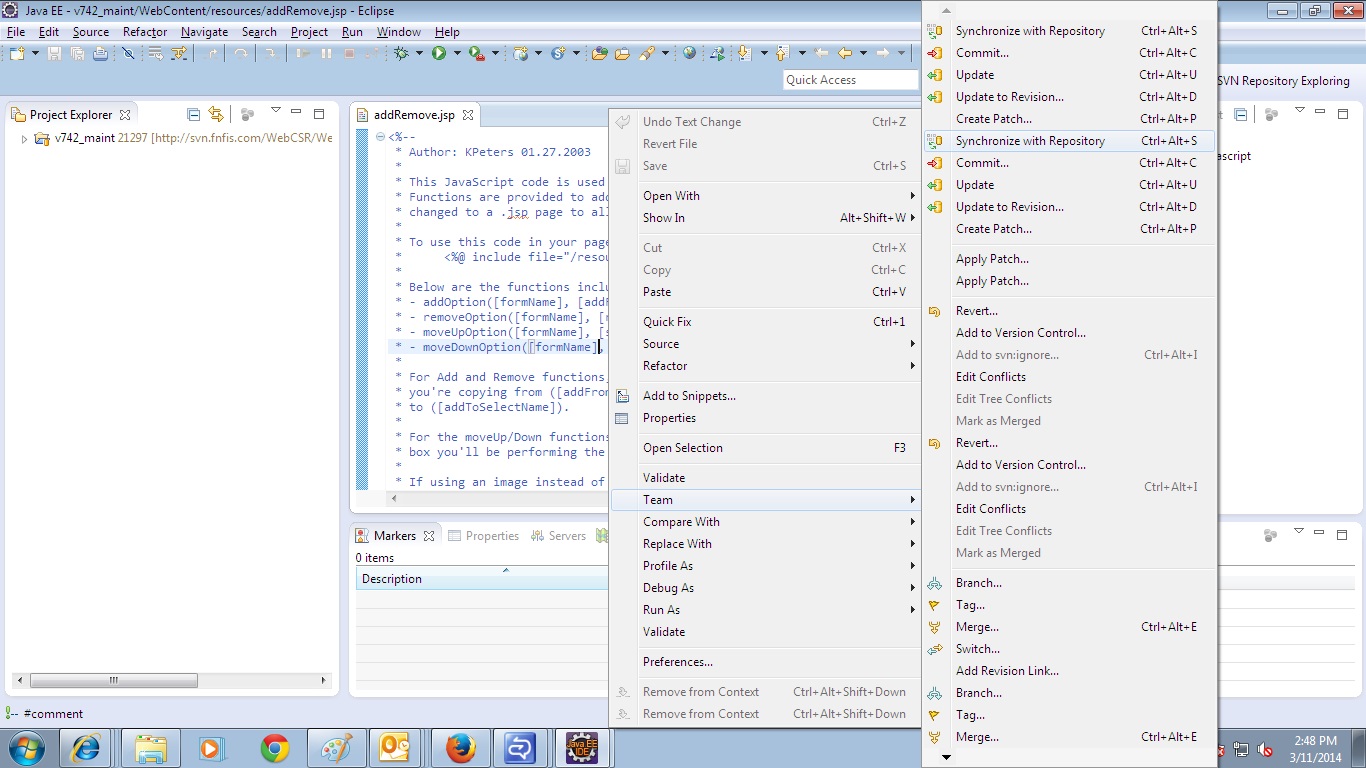Switch to the Servers tab
The image size is (1366, 768).
click(558, 536)
